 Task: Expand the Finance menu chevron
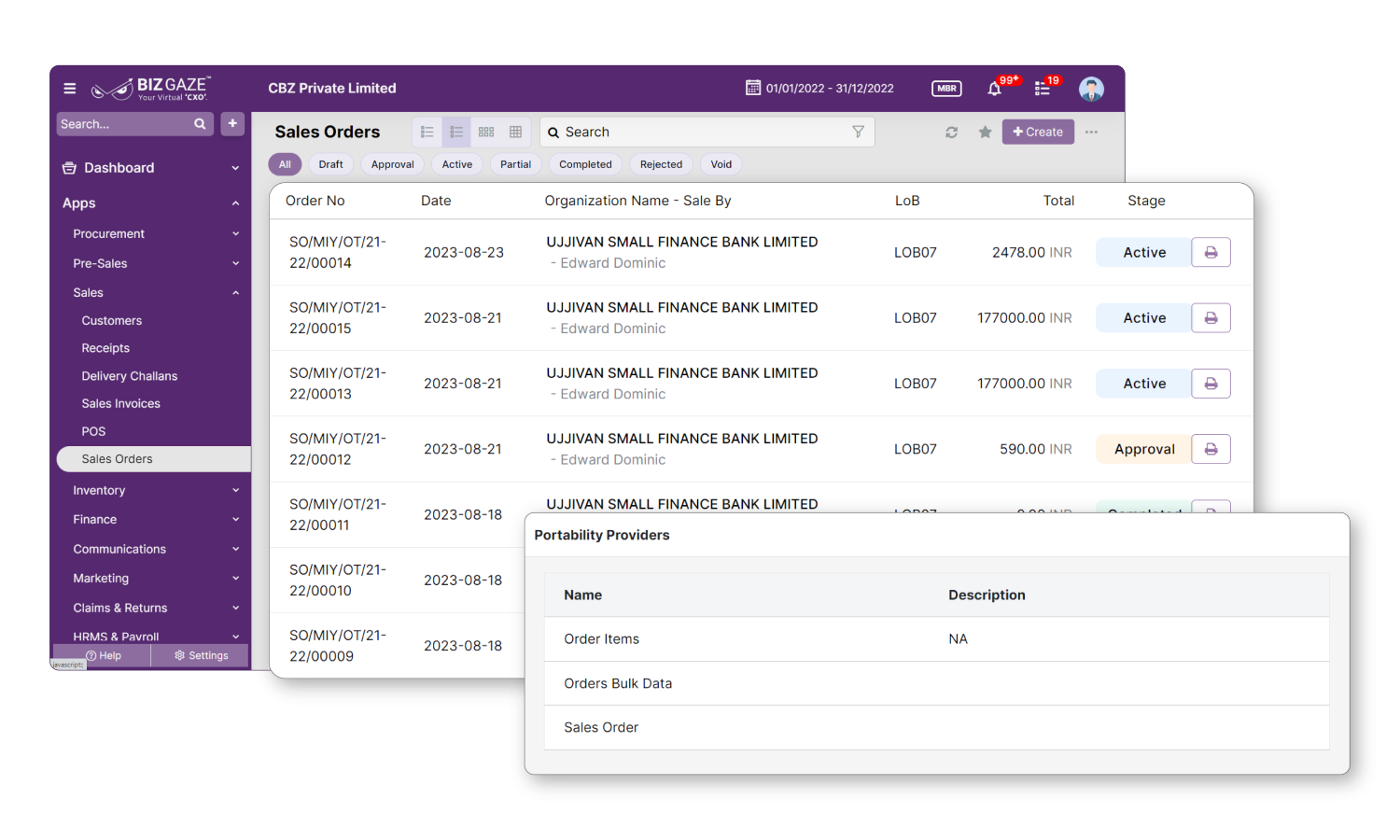pos(235,520)
